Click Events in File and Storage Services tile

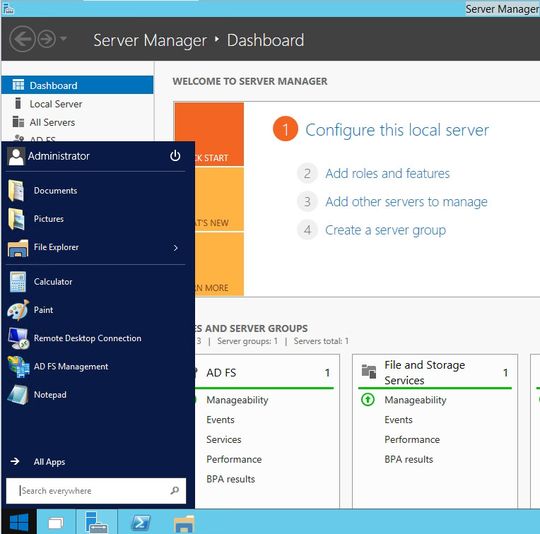point(398,420)
